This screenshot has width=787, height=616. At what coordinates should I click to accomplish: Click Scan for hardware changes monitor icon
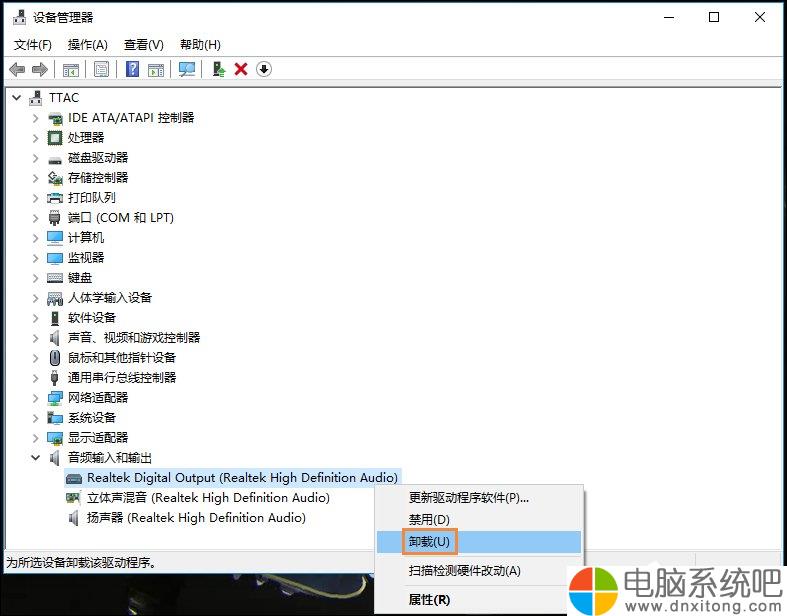point(187,69)
